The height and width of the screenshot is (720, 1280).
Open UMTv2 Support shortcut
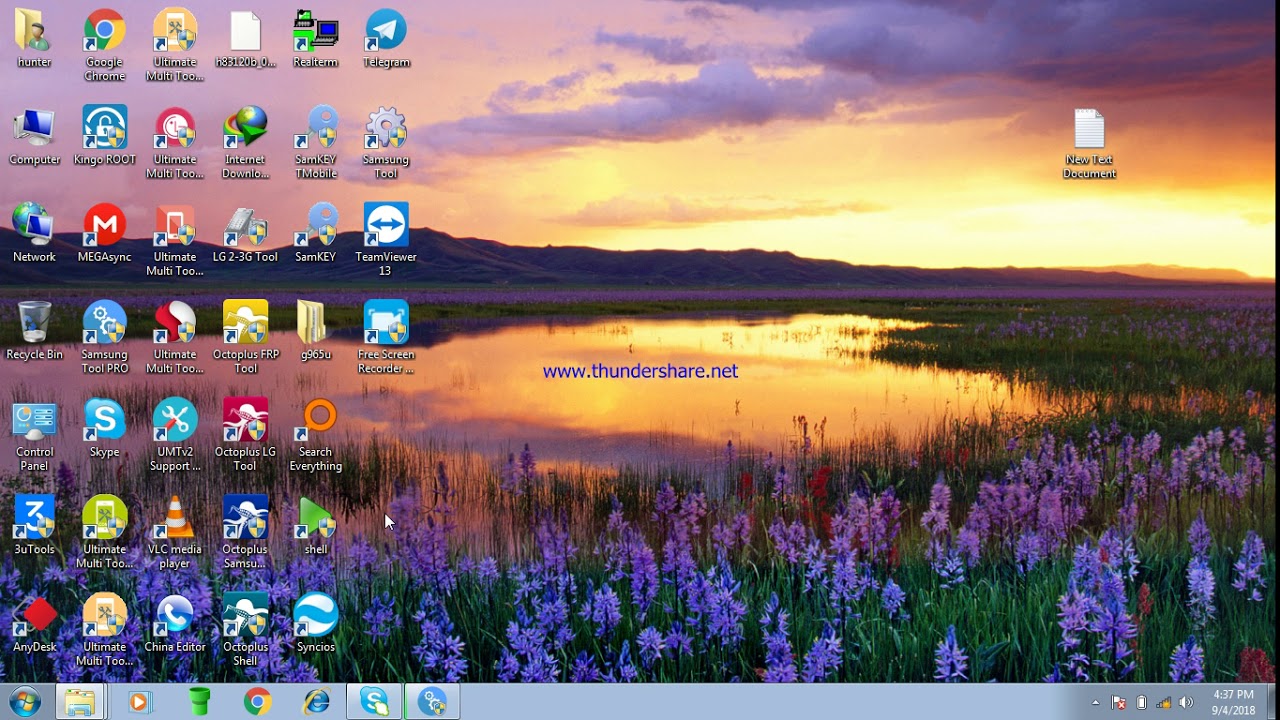175,436
